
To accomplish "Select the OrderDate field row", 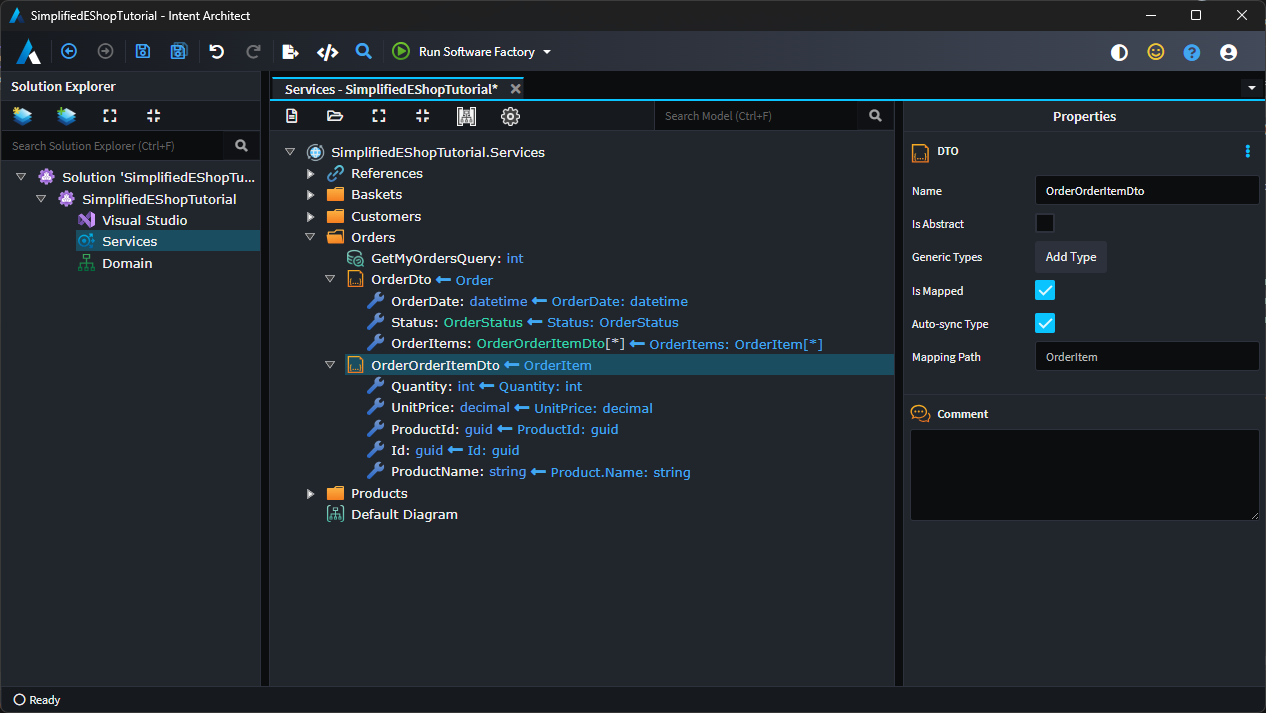I will (x=527, y=301).
